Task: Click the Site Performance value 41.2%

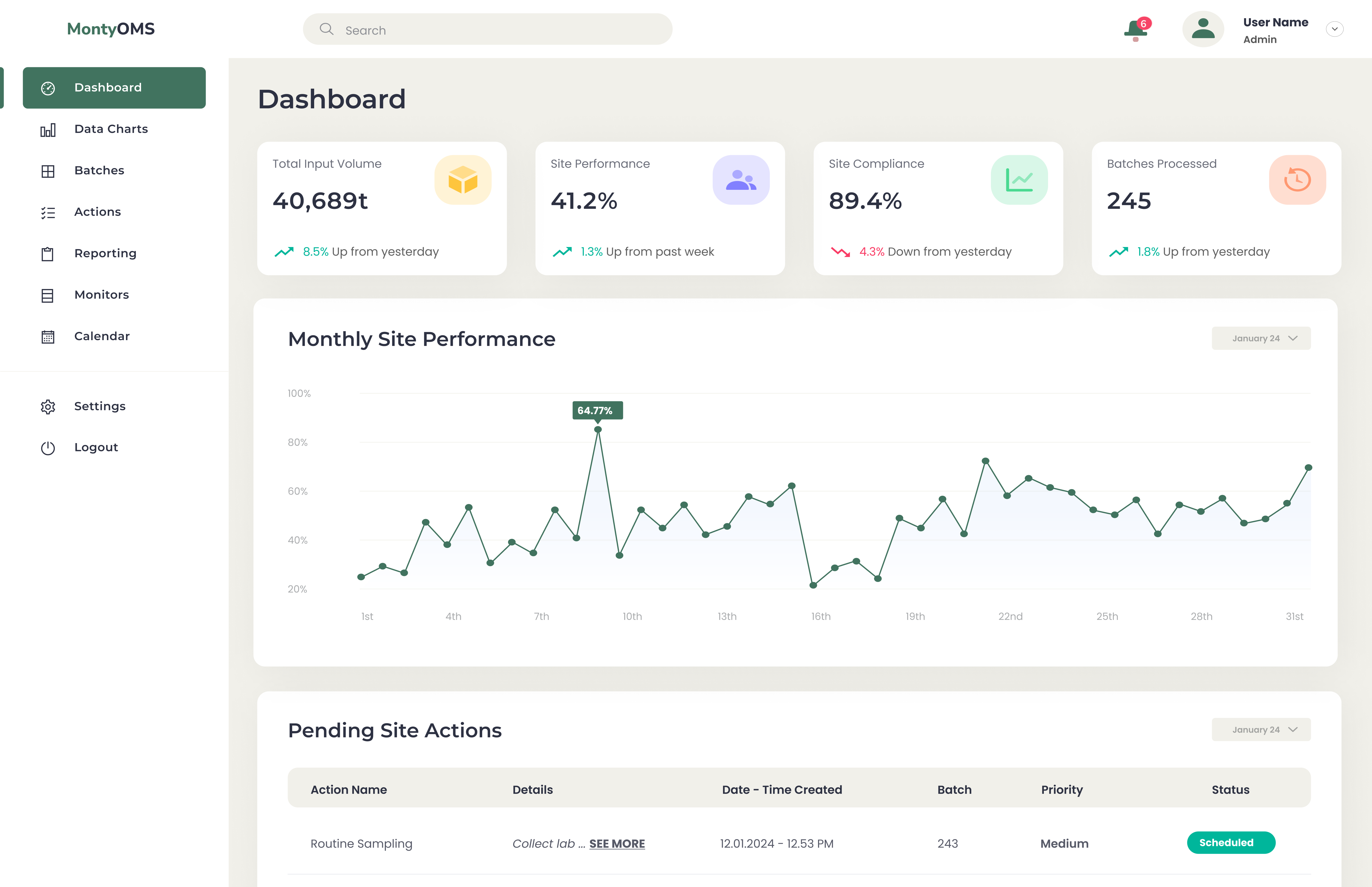Action: pos(584,201)
